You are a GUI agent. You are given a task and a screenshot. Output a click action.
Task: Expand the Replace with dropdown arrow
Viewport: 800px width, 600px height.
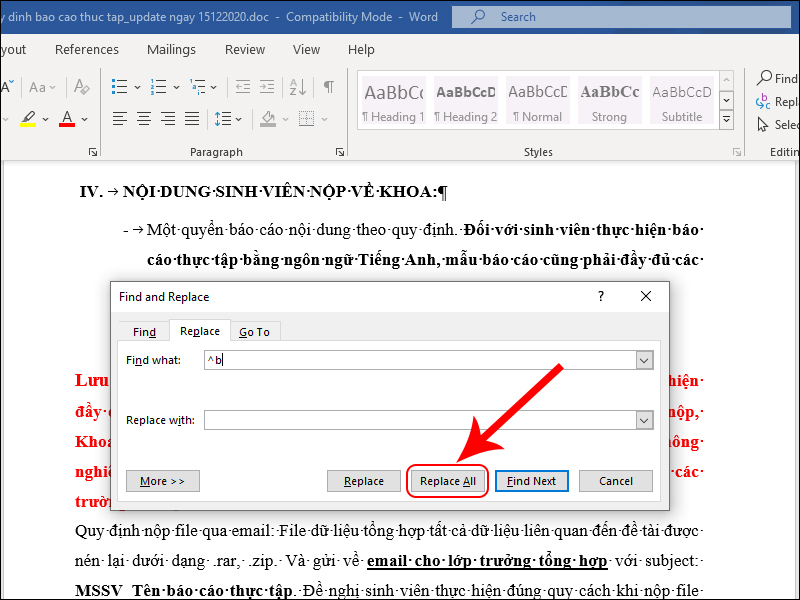pyautogui.click(x=644, y=420)
